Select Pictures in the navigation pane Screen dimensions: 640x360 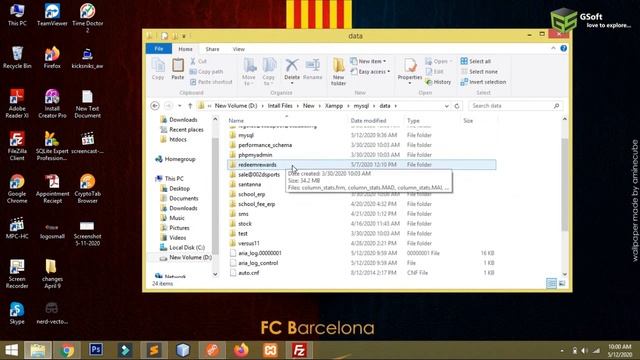pos(179,228)
